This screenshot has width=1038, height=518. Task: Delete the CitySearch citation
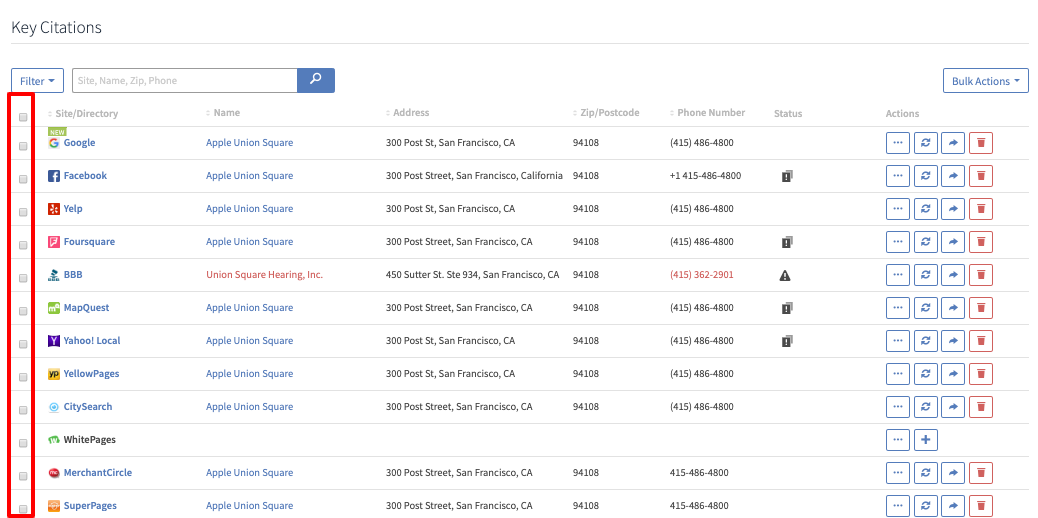coord(981,407)
